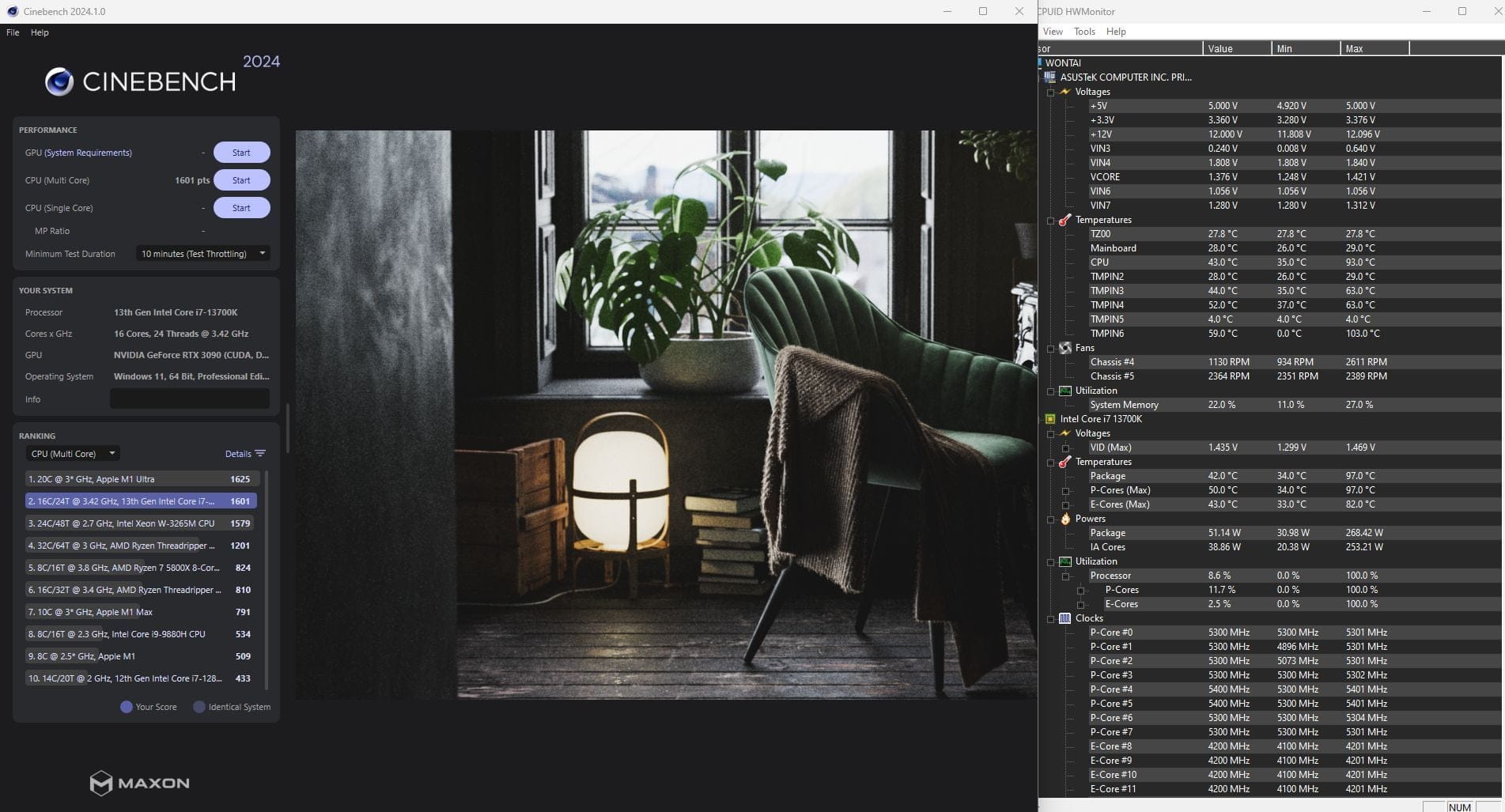
Task: Open the CPU (Multi Core) ranking dropdown
Action: click(x=73, y=454)
